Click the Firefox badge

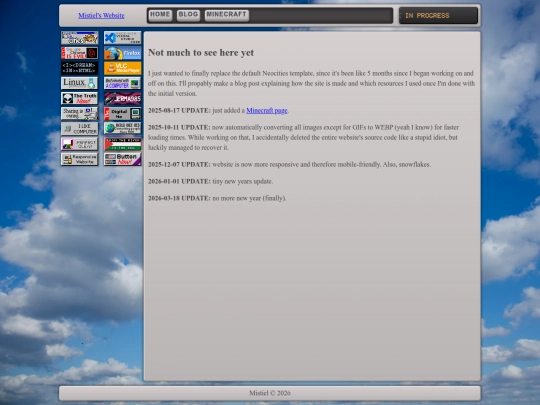[x=123, y=53]
